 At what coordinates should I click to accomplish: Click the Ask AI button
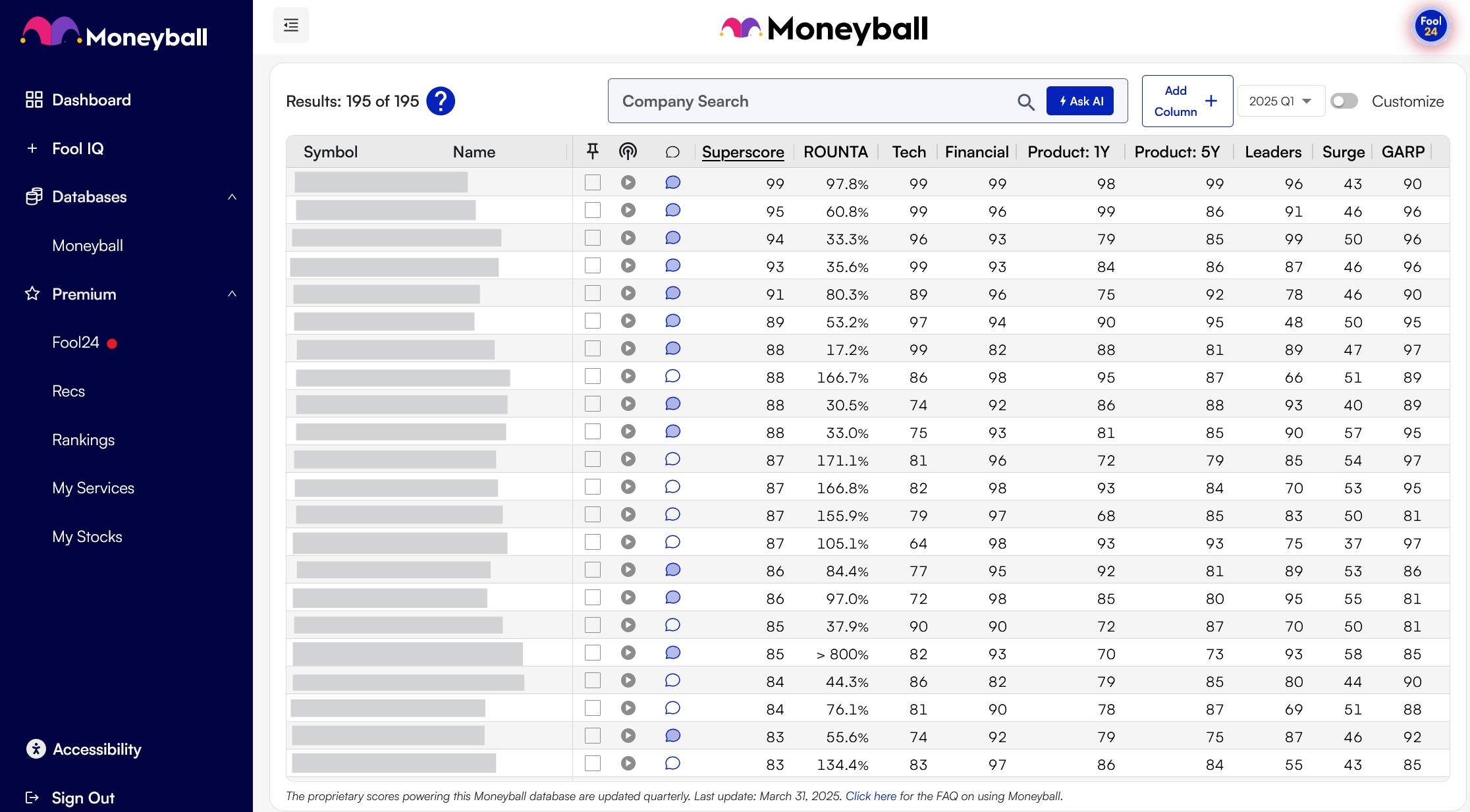click(x=1079, y=101)
